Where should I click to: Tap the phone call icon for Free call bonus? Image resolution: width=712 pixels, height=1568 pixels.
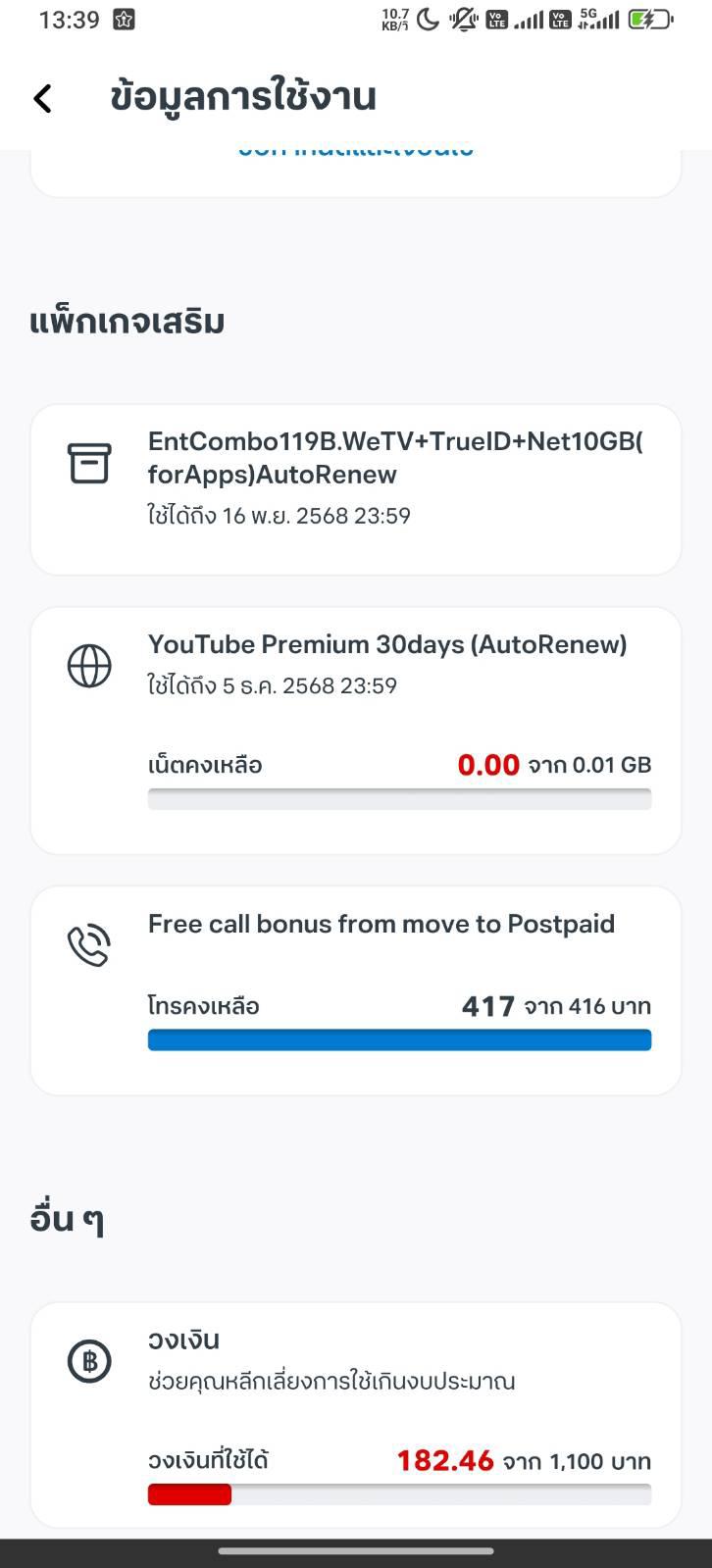point(89,944)
